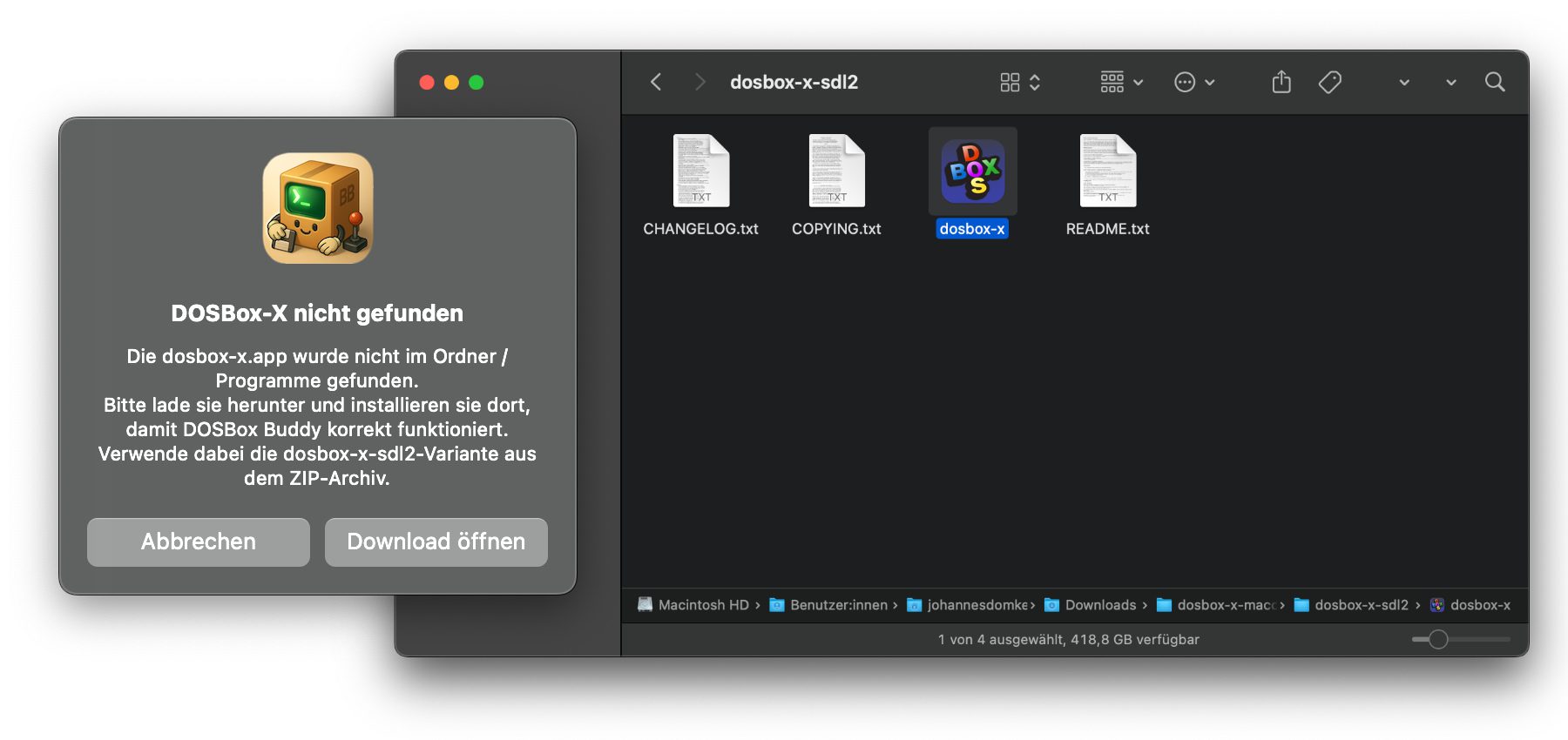Navigate to Downloads in path bar
Image resolution: width=1568 pixels, height=740 pixels.
(1100, 605)
